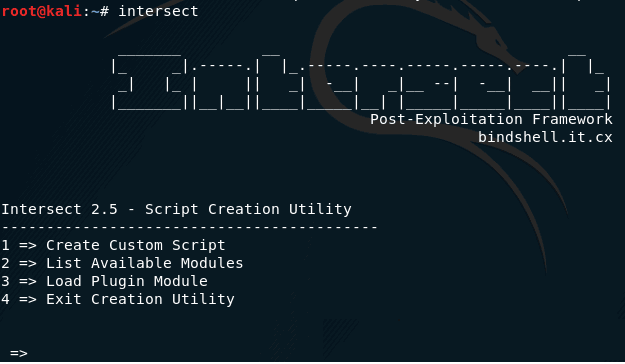This screenshot has height=364, width=625.
Task: Click the '#' root prompt symbol
Action: pos(104,11)
